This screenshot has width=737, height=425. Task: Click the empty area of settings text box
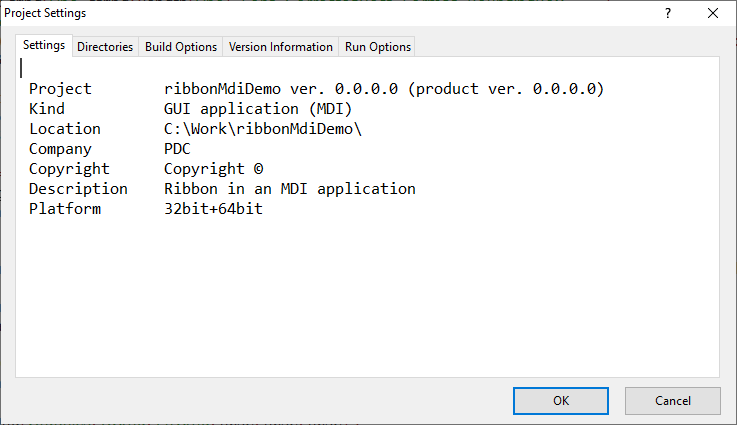pos(368,296)
